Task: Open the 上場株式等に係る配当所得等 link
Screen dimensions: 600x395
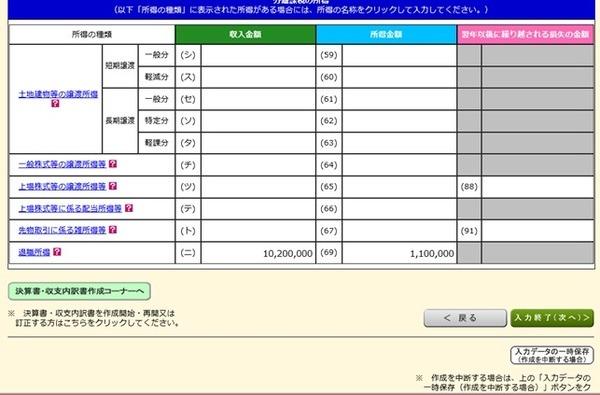Action: pos(70,208)
